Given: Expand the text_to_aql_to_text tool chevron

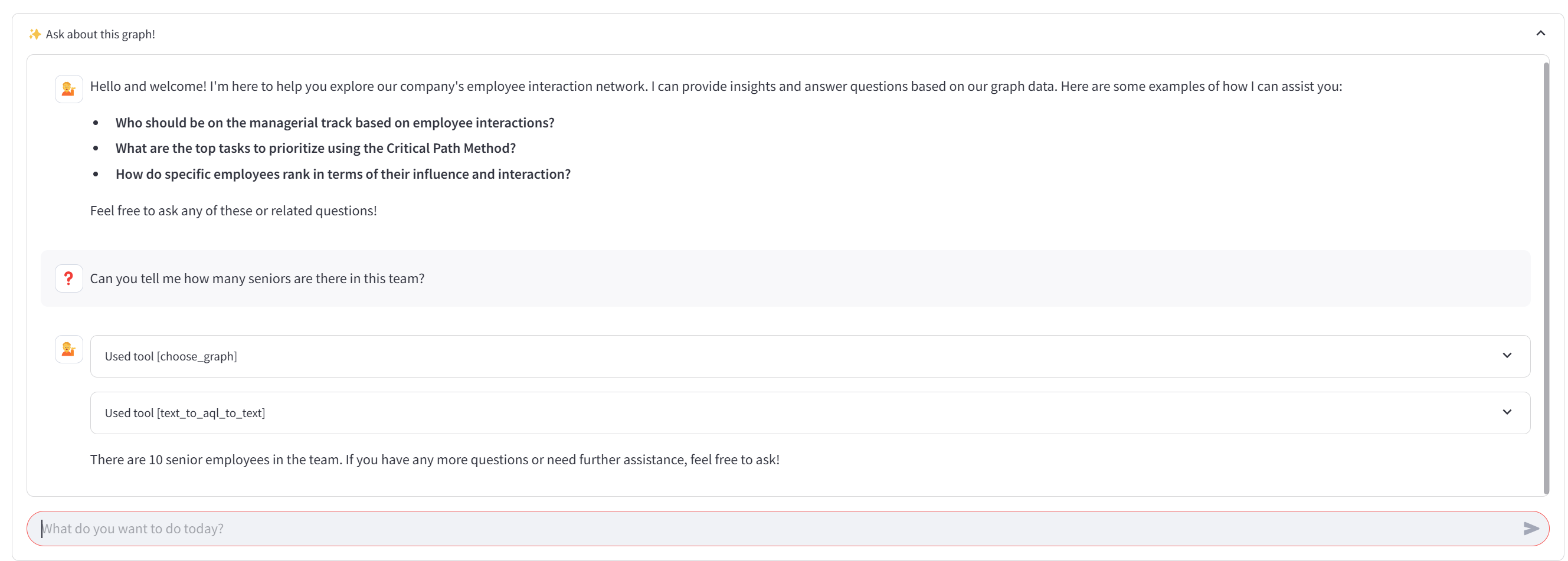Looking at the screenshot, I should tap(1507, 412).
